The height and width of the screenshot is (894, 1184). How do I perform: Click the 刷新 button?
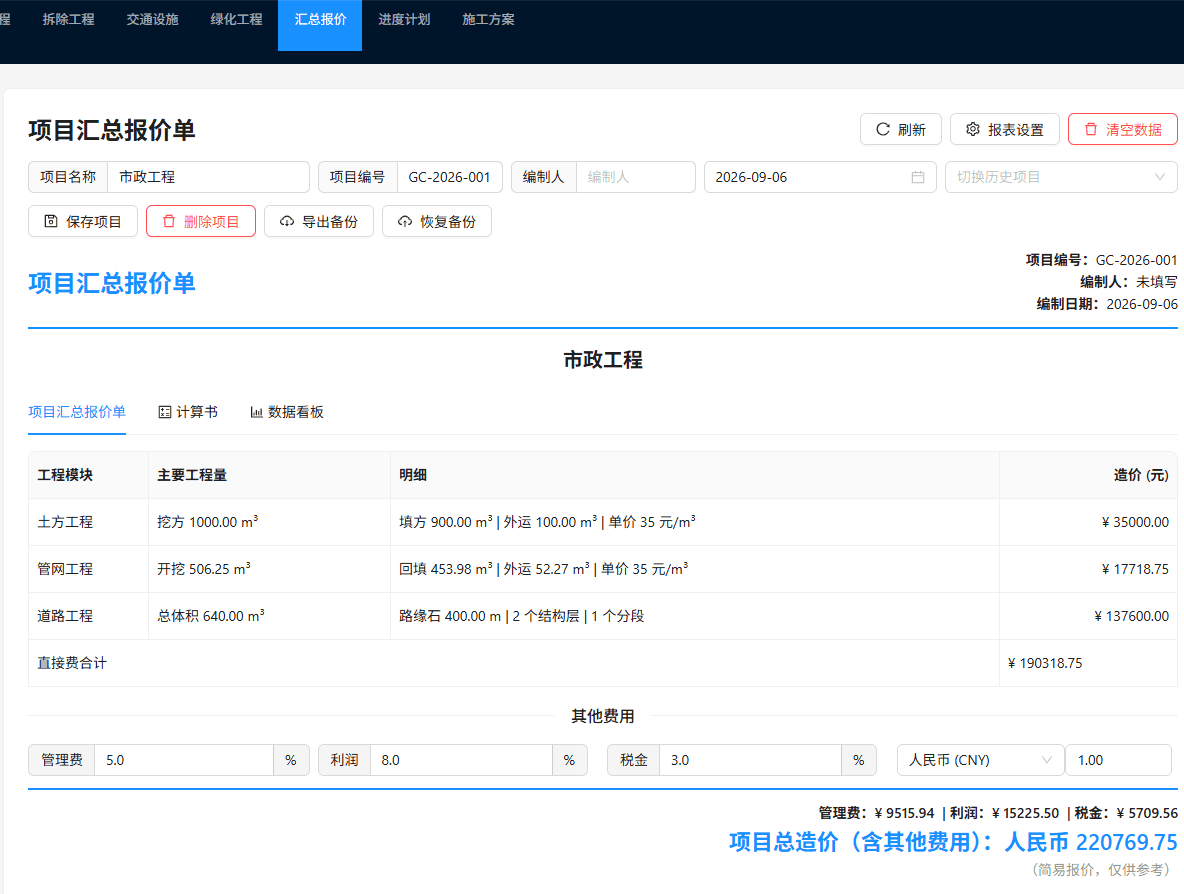coord(901,129)
